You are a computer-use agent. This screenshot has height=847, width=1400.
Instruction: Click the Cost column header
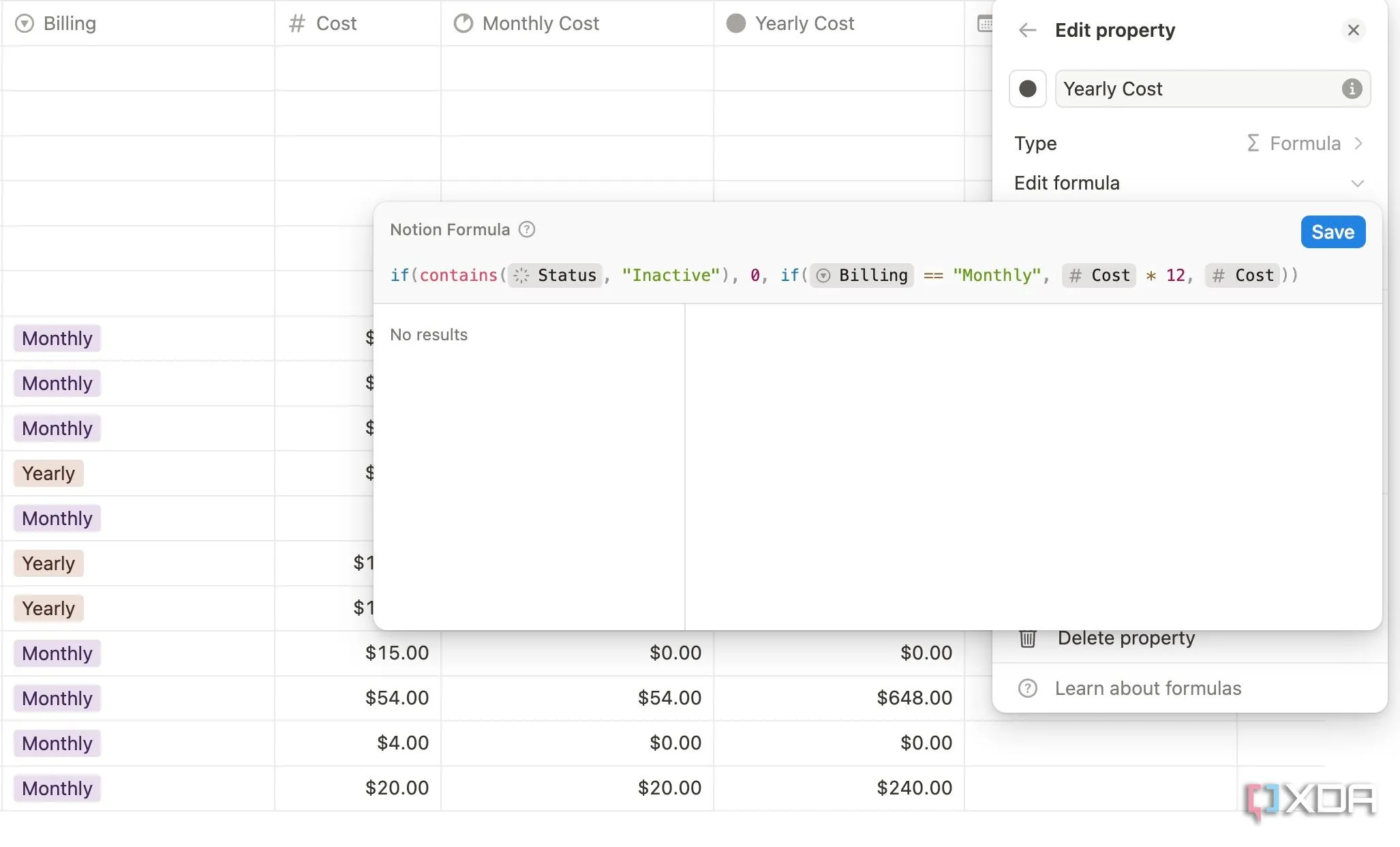(x=336, y=23)
